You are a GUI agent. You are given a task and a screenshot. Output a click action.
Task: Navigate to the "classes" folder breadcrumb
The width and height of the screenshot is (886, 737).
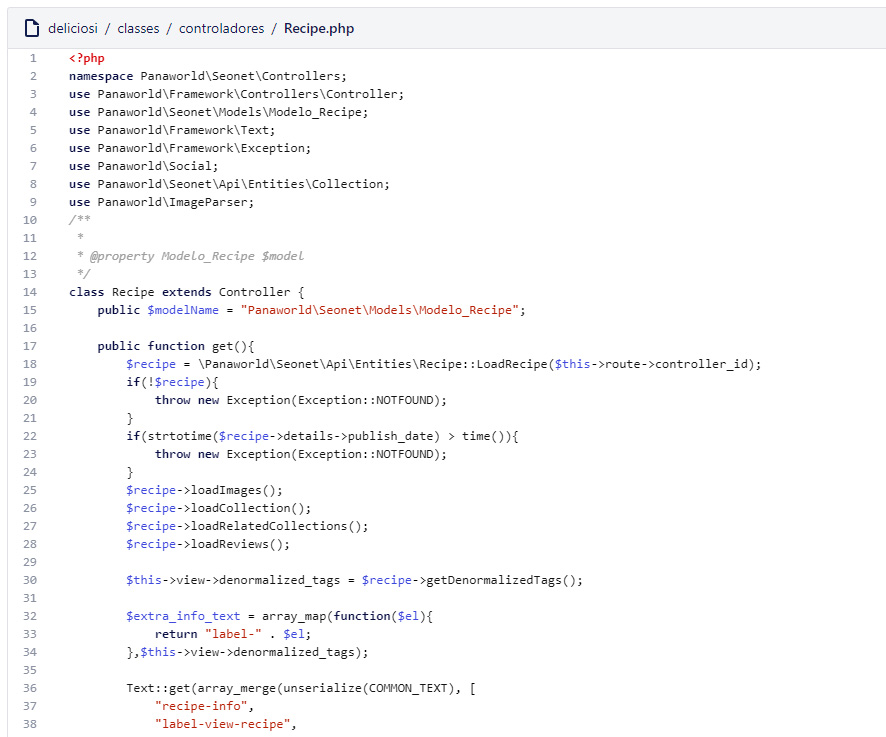point(138,28)
